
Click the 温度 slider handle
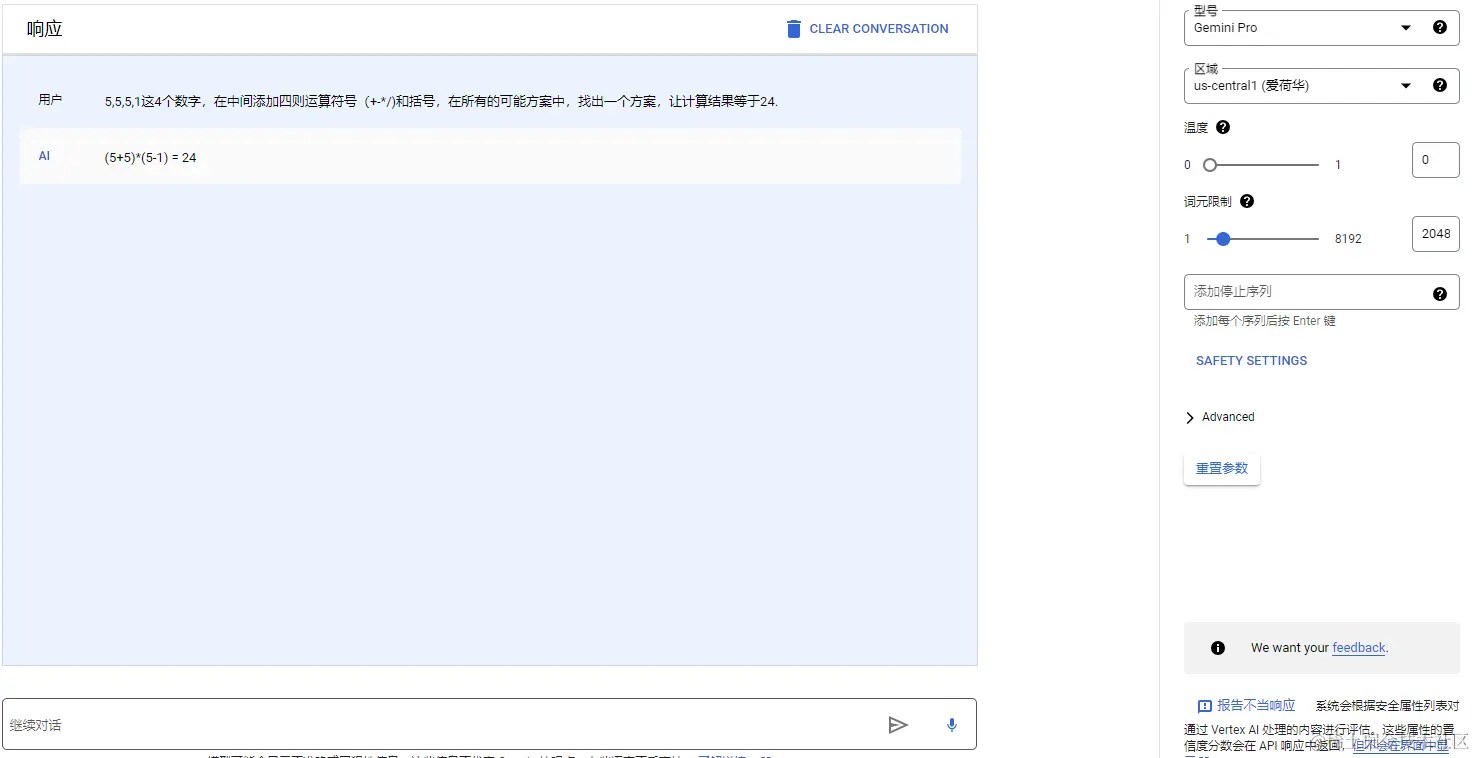tap(1210, 164)
